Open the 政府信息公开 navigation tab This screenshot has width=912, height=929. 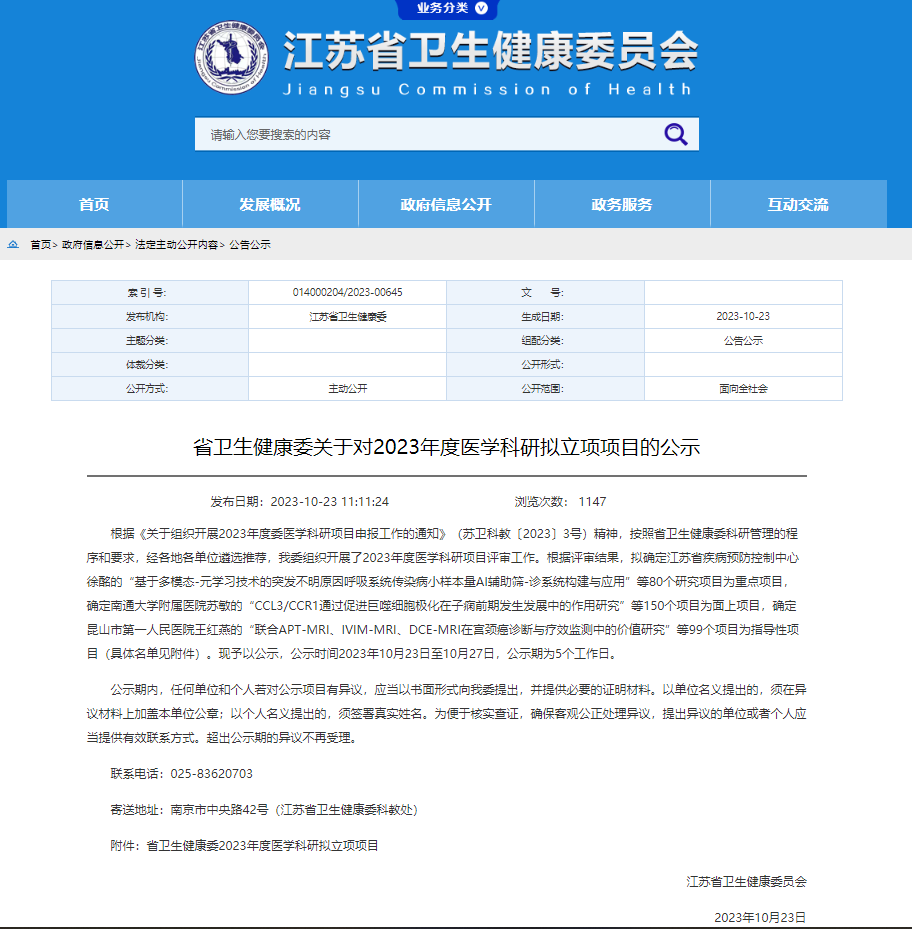pos(446,204)
